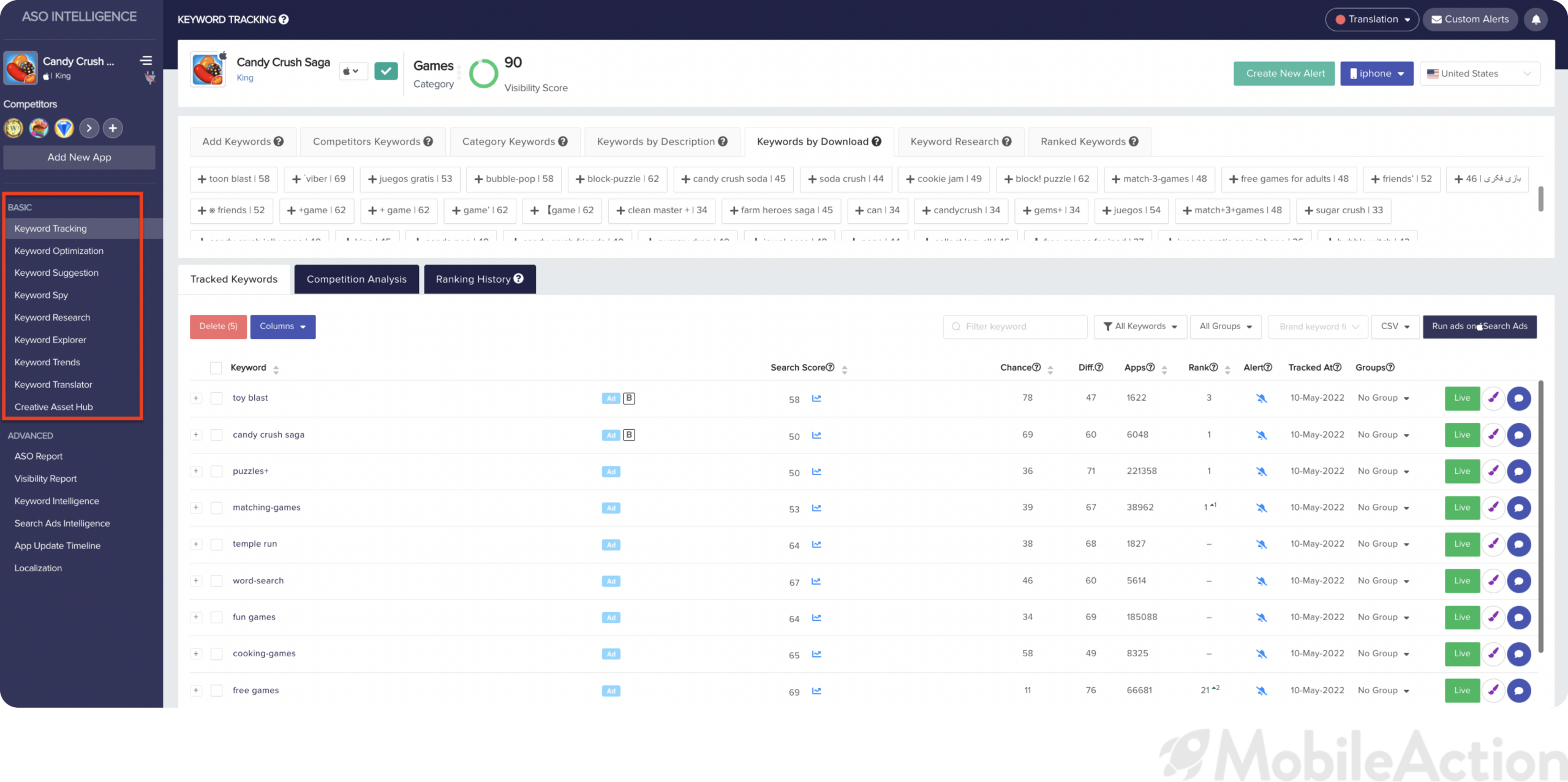The width and height of the screenshot is (1568, 782).
Task: Click the keyword table vertical scrollbar
Action: 1540,518
